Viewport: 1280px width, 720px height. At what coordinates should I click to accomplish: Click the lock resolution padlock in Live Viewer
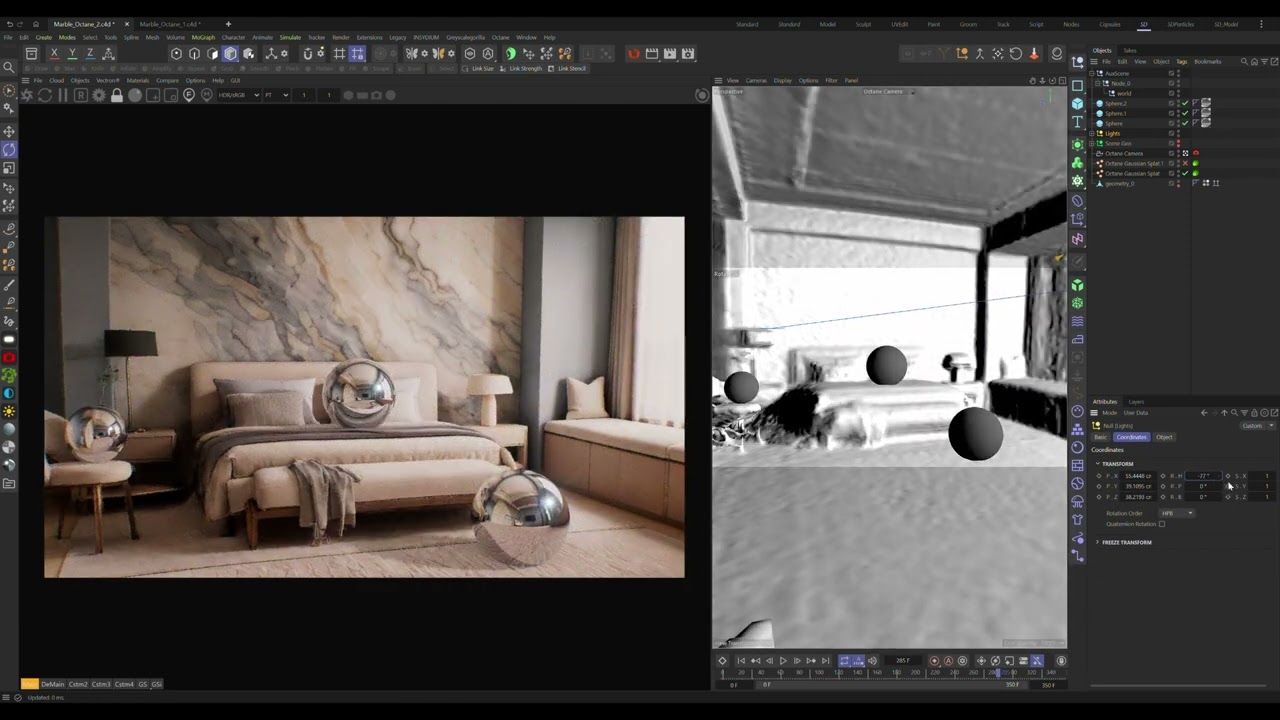(117, 95)
